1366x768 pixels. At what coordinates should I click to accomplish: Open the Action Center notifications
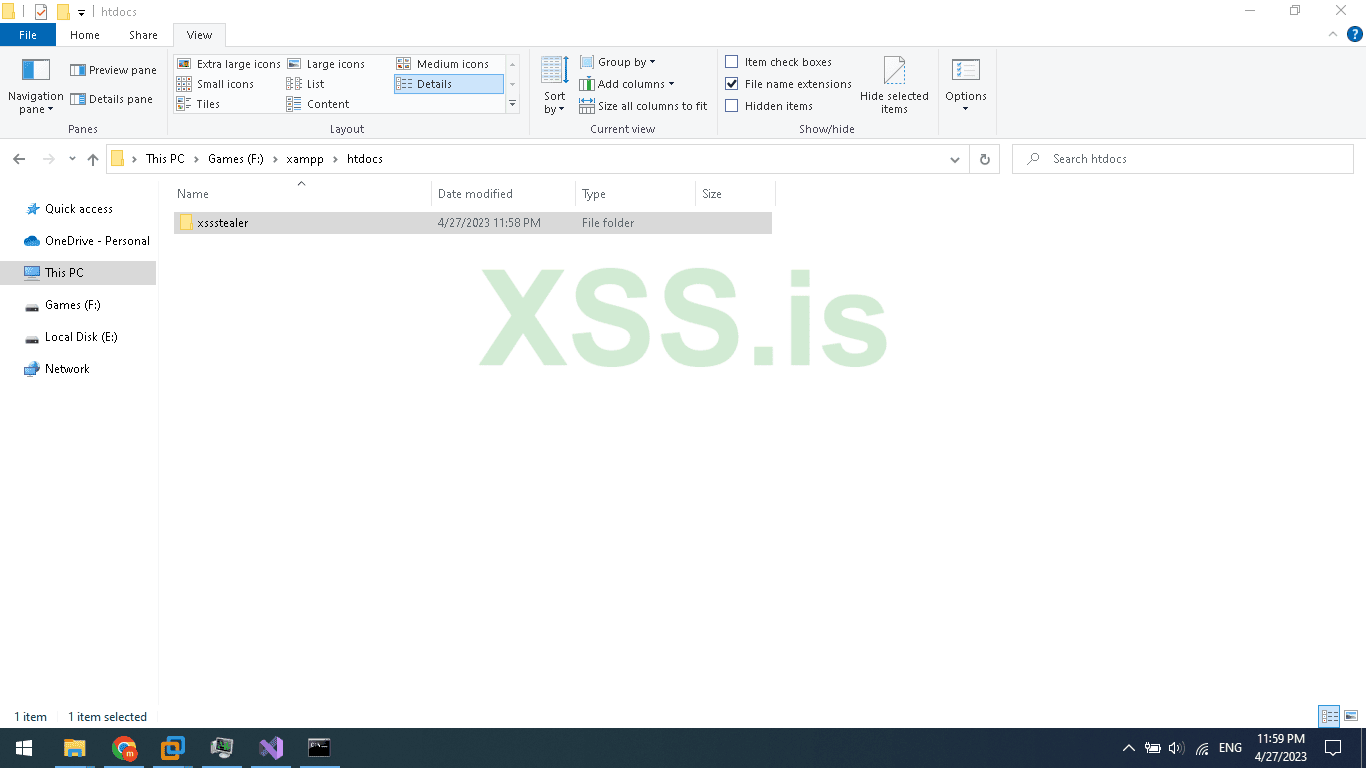pyautogui.click(x=1332, y=748)
